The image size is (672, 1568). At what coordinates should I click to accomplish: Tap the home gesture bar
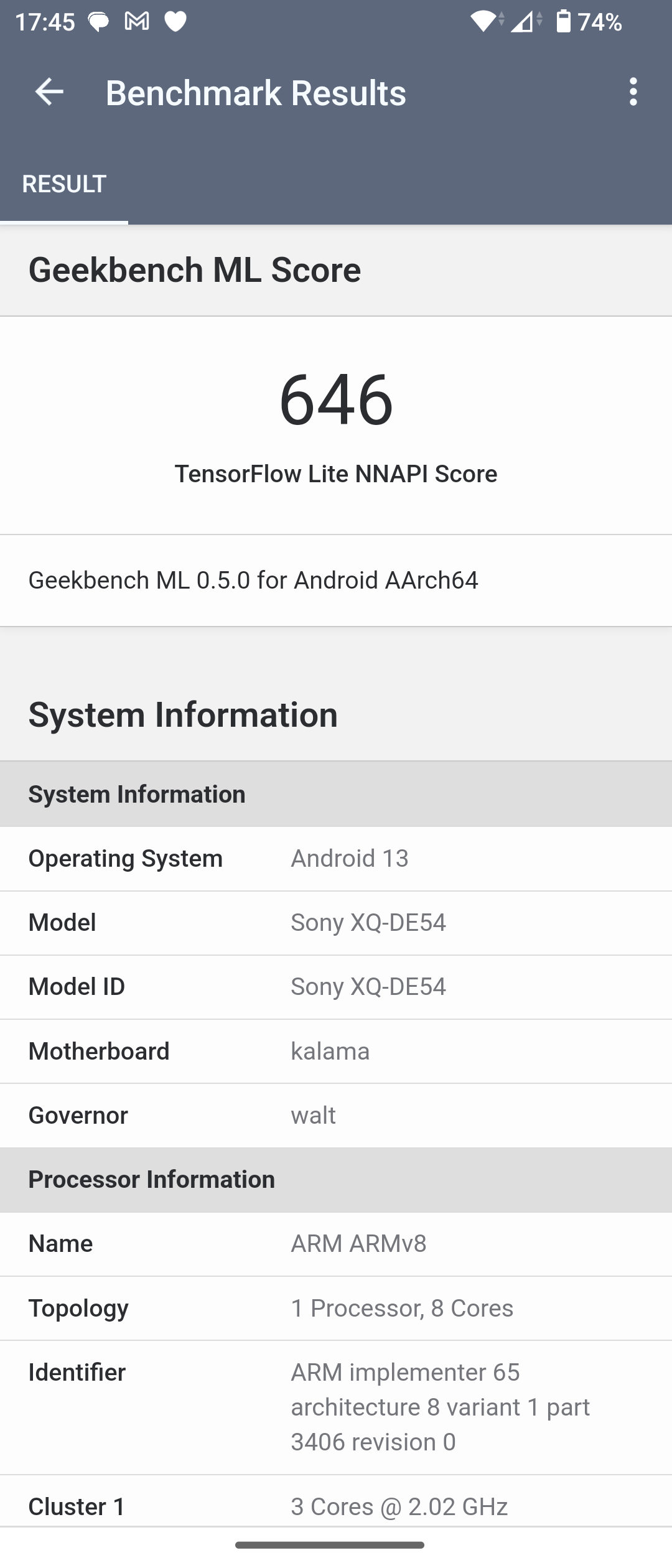pos(330,1545)
